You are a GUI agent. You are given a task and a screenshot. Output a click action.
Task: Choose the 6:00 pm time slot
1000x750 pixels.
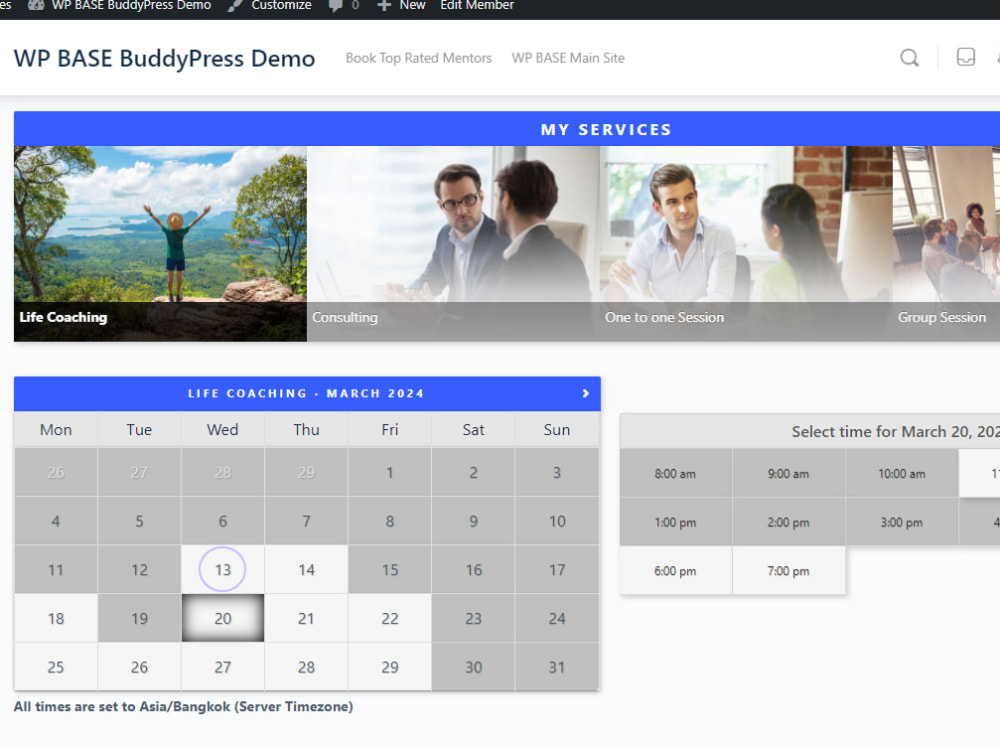[675, 571]
